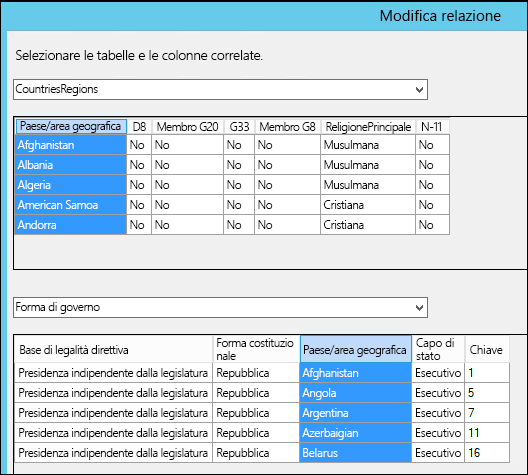Click Musulmana in the Afghanistan row

(x=368, y=145)
